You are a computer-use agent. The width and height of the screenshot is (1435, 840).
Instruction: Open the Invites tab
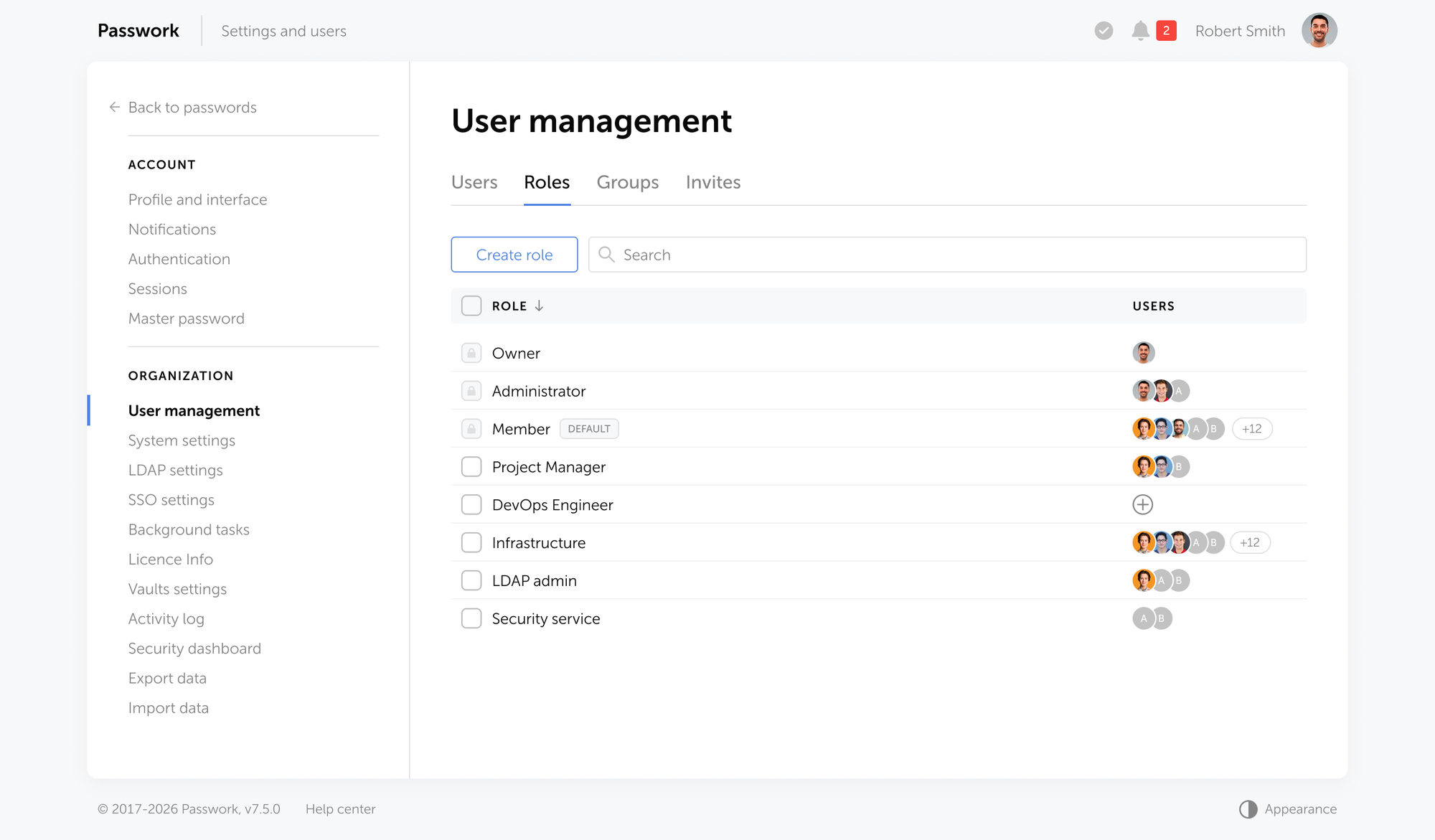click(712, 182)
